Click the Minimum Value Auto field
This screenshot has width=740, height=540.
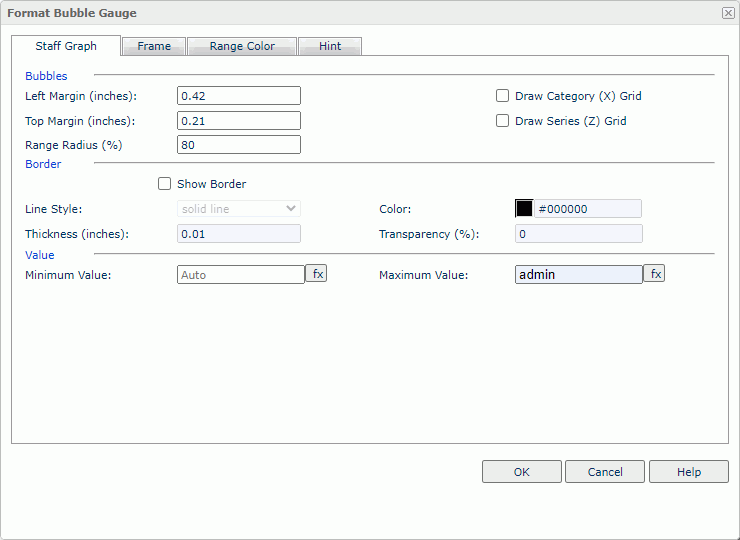[241, 274]
